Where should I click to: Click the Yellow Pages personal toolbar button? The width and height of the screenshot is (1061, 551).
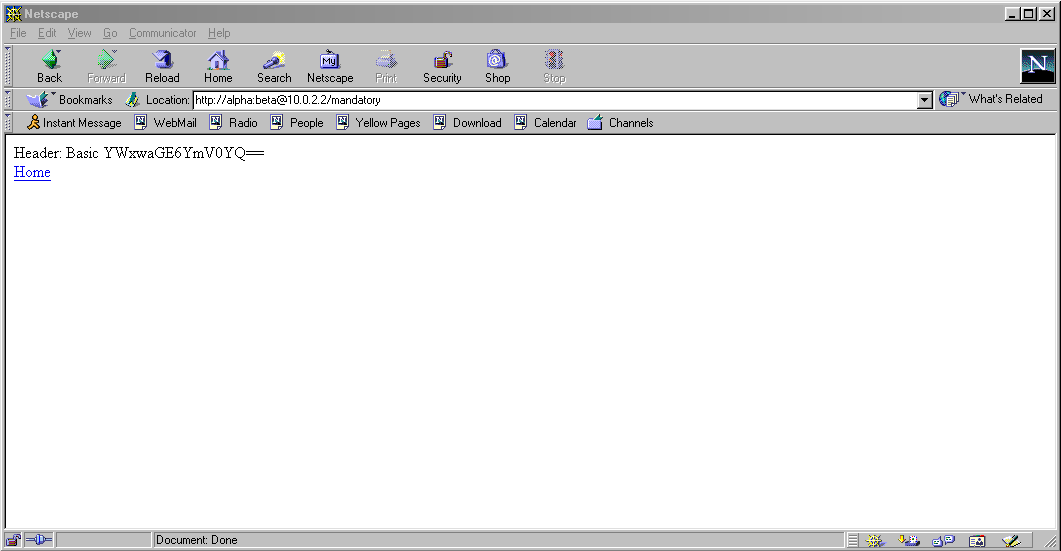point(378,123)
